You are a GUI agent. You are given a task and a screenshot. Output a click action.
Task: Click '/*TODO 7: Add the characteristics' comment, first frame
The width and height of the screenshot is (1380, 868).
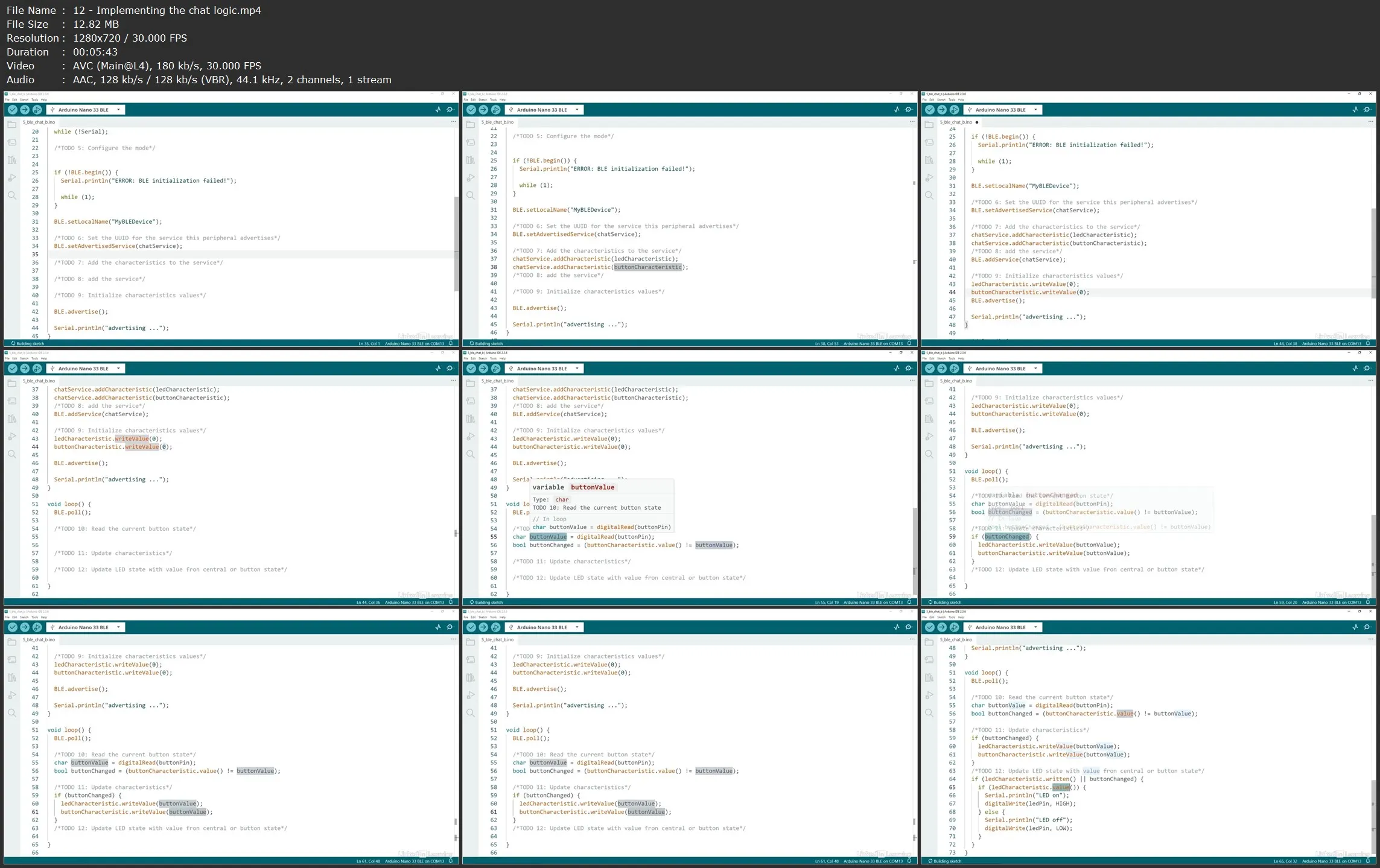[138, 263]
